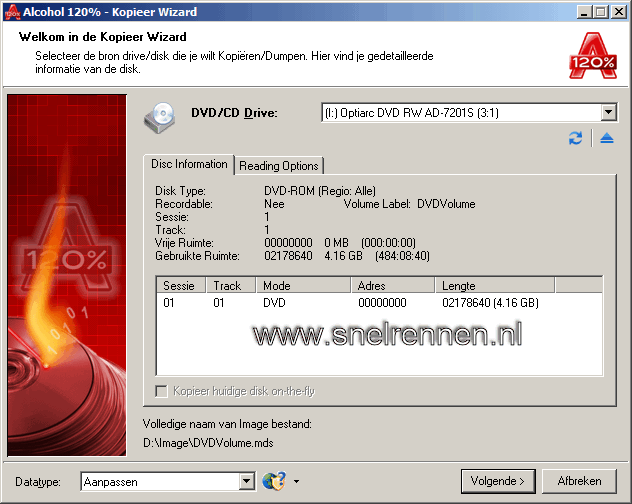Click the Mode column header
Viewport: 632px width, 504px height.
(304, 285)
